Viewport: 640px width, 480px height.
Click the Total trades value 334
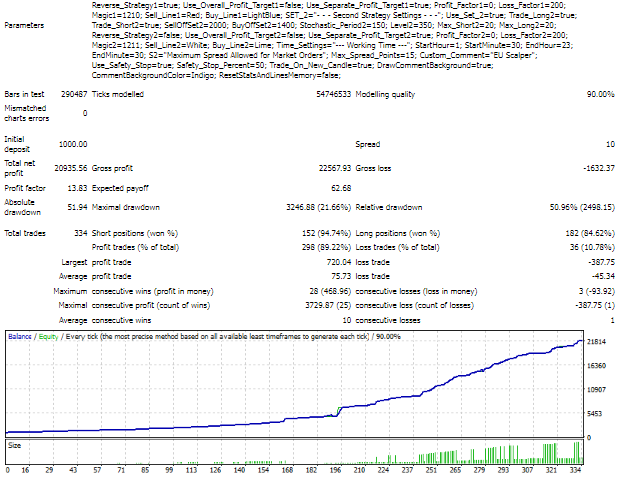point(80,233)
